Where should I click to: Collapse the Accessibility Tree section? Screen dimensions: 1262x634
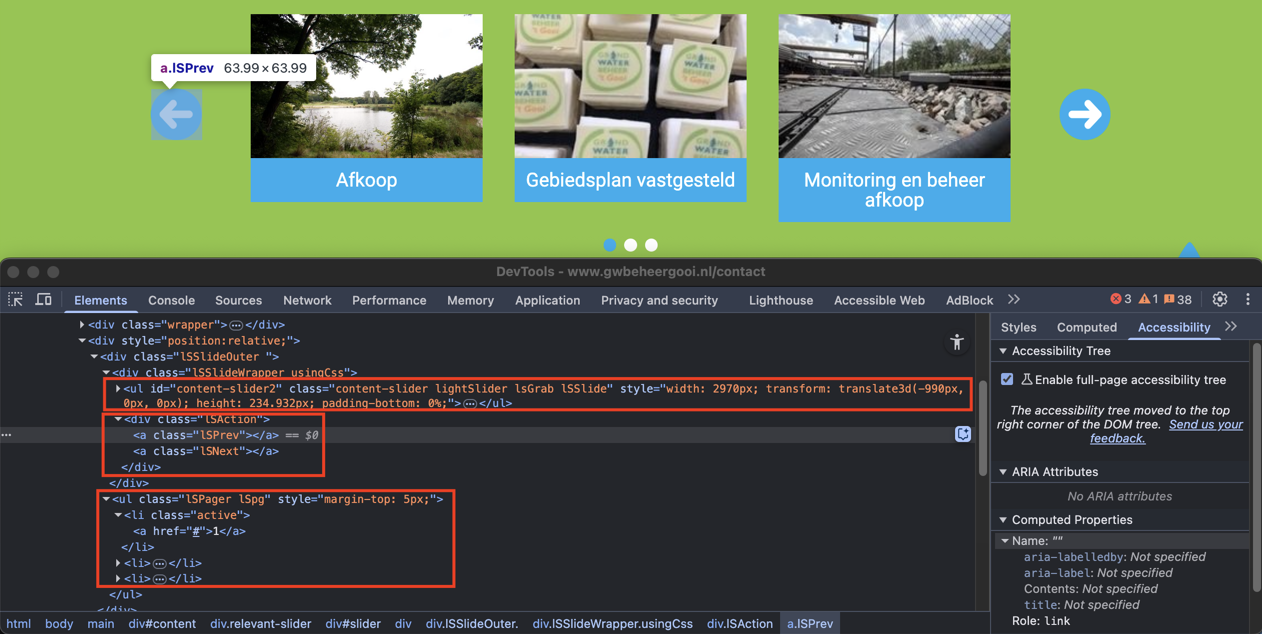[x=1003, y=352]
